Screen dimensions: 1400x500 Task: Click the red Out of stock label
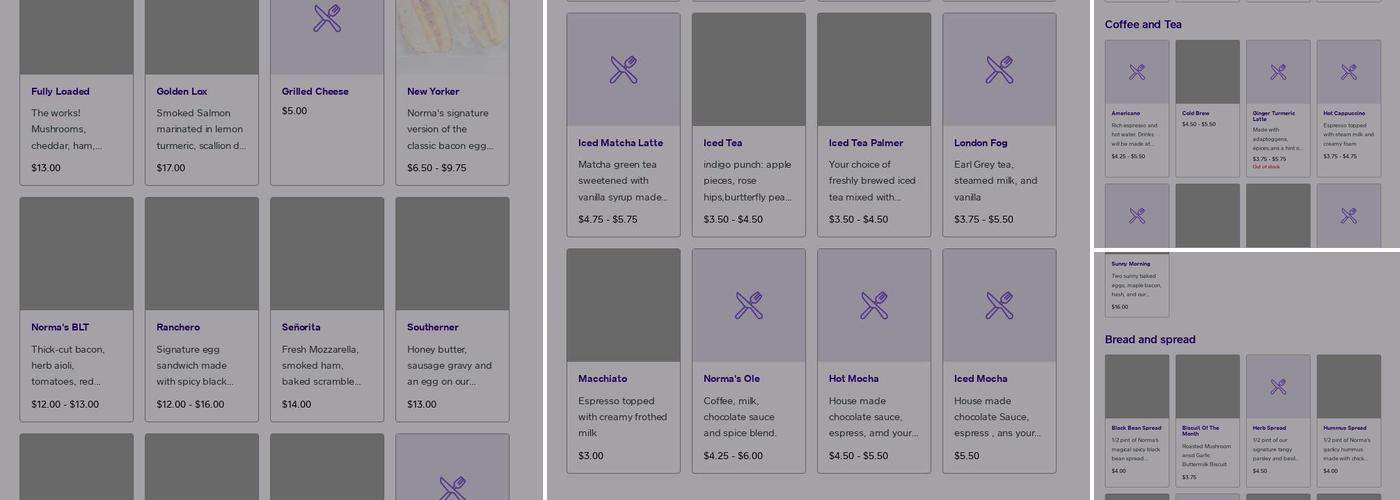coord(1266,167)
